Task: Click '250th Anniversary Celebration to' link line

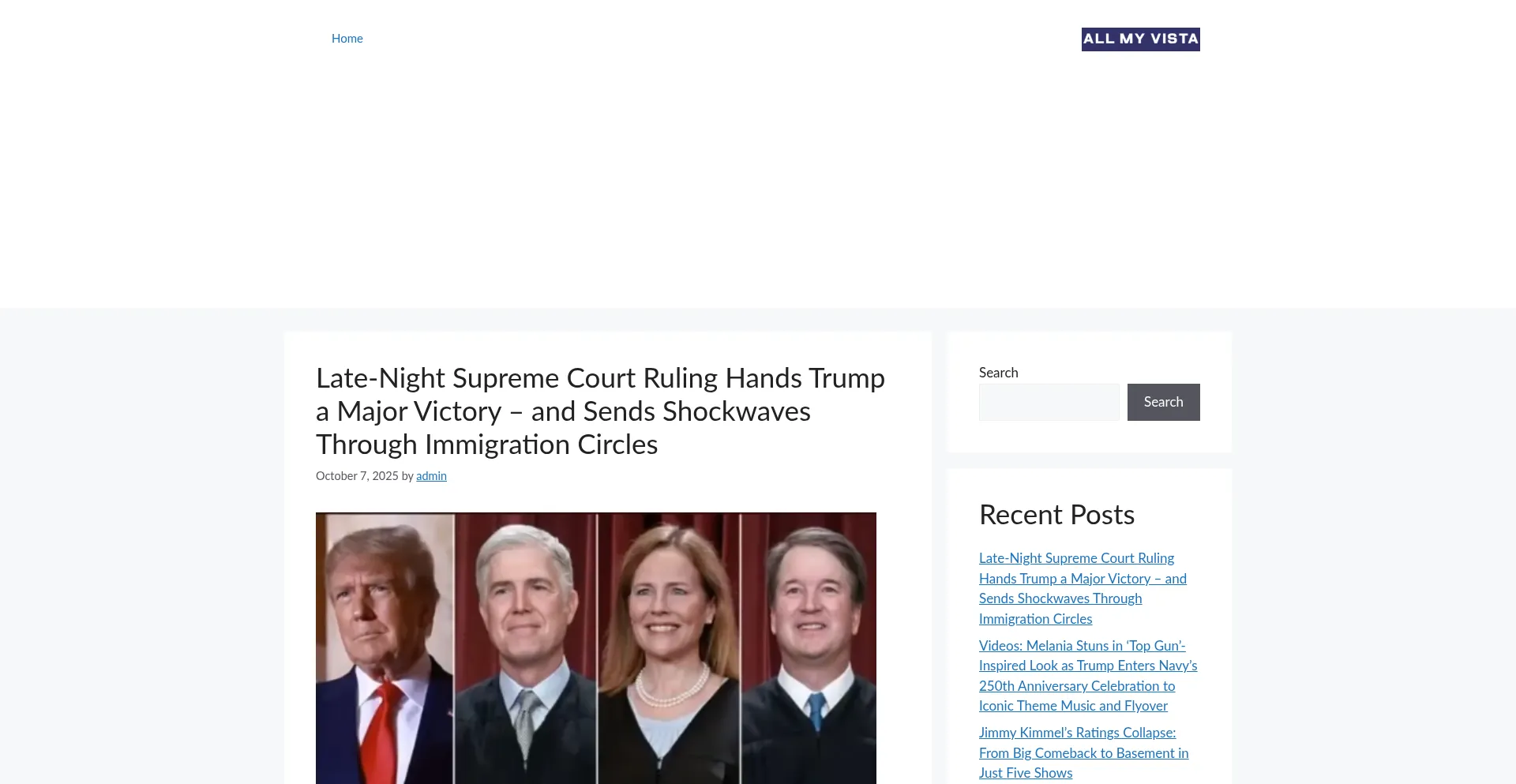Action: tap(1077, 686)
